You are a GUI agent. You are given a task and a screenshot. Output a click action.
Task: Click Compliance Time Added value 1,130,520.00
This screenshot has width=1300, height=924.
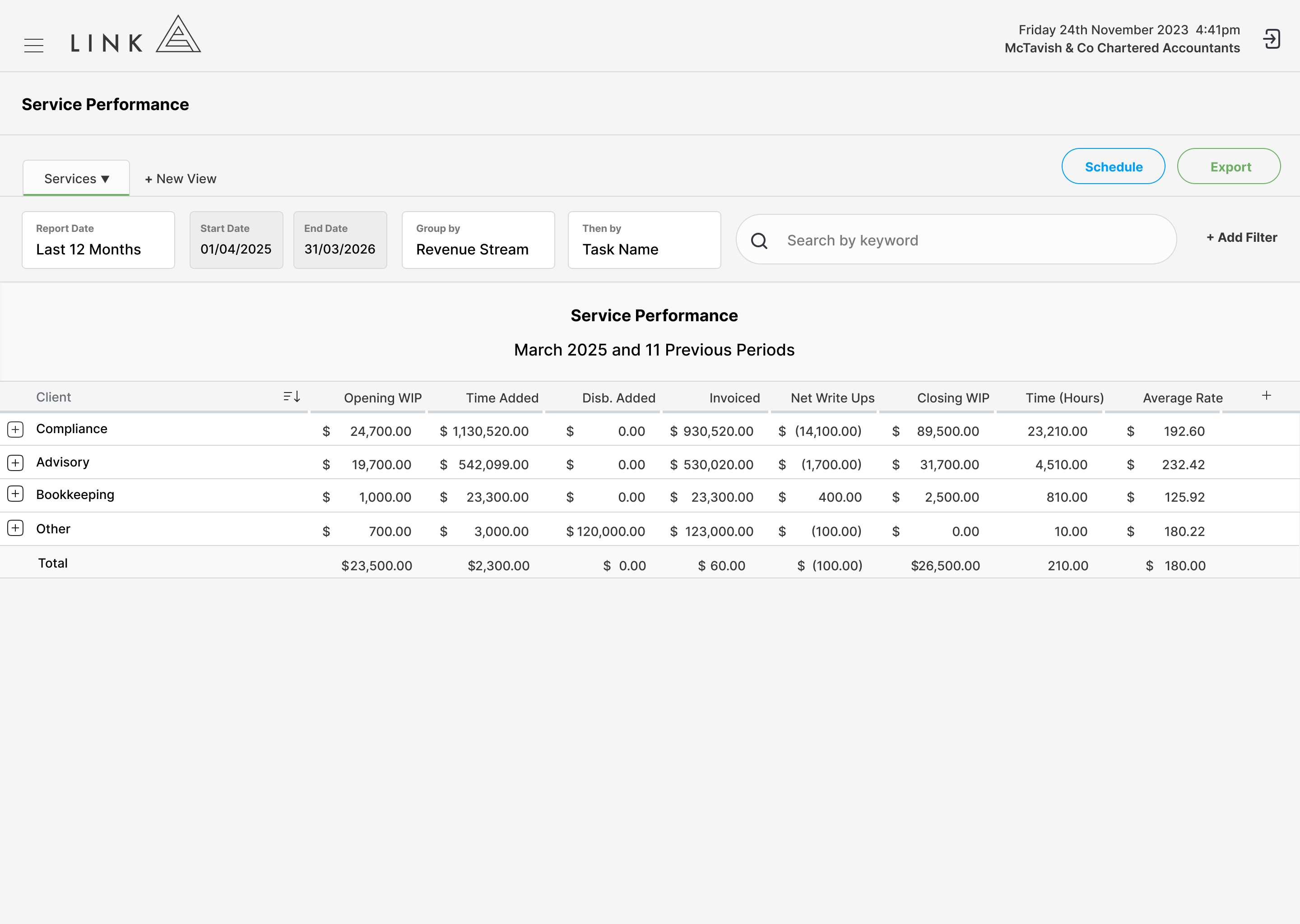(x=490, y=431)
